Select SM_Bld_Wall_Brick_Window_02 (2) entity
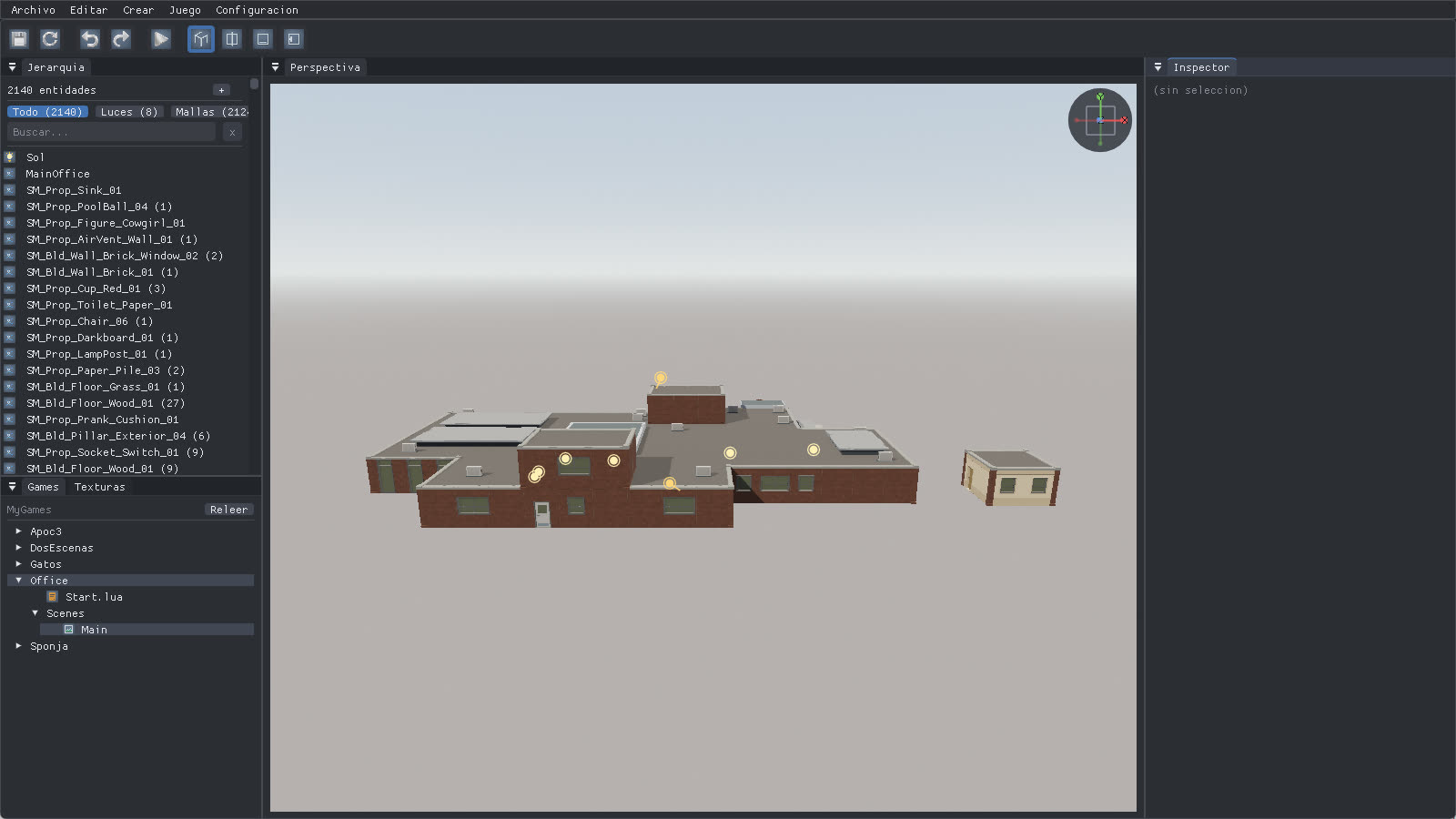The image size is (1456, 819). click(125, 256)
